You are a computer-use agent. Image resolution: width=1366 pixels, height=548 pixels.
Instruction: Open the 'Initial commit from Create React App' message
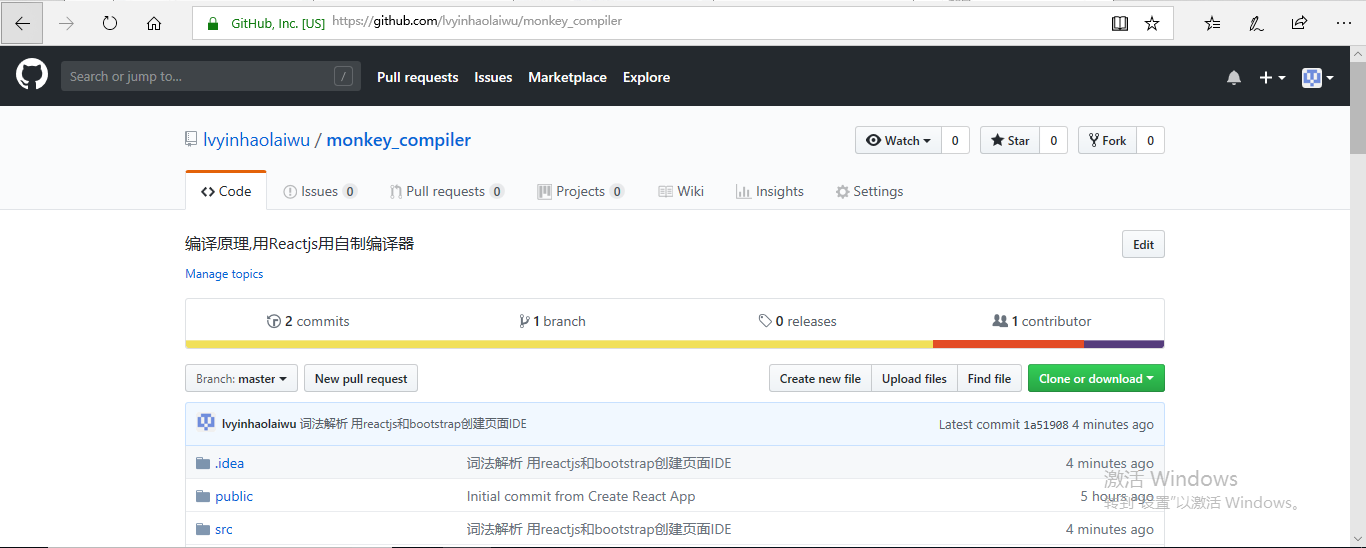click(x=581, y=496)
